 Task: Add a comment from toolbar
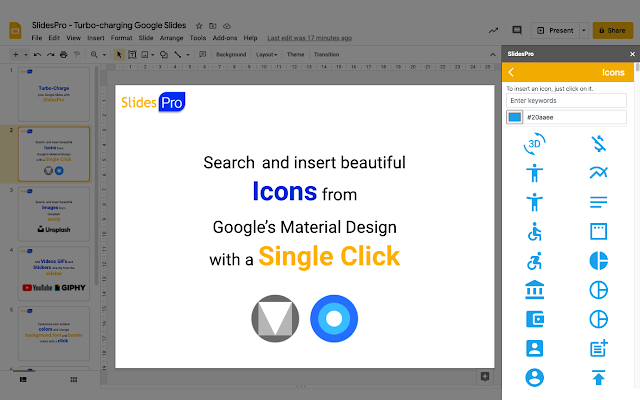point(202,54)
